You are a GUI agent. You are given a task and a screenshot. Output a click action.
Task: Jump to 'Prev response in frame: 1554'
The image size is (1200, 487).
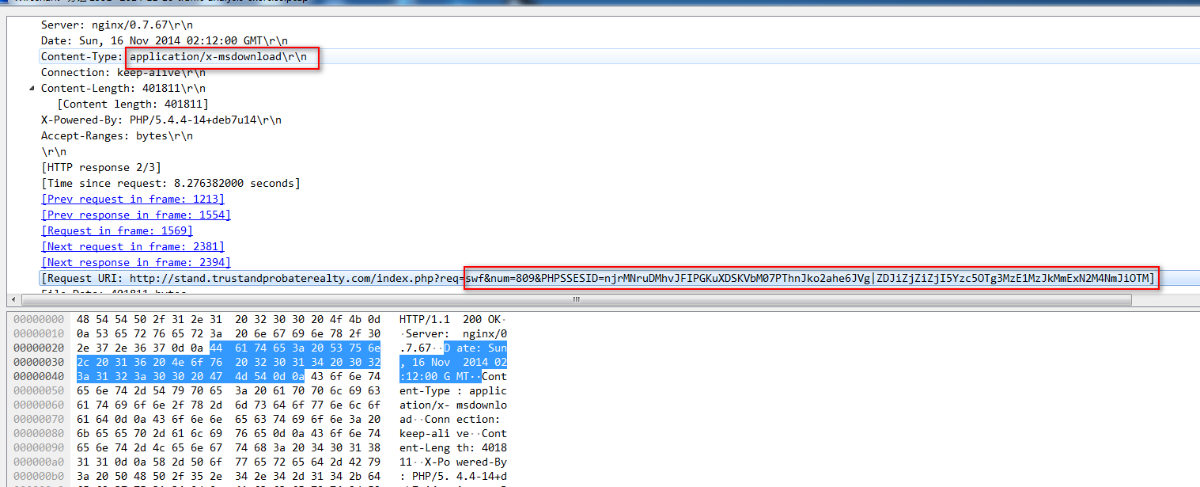[x=135, y=215]
